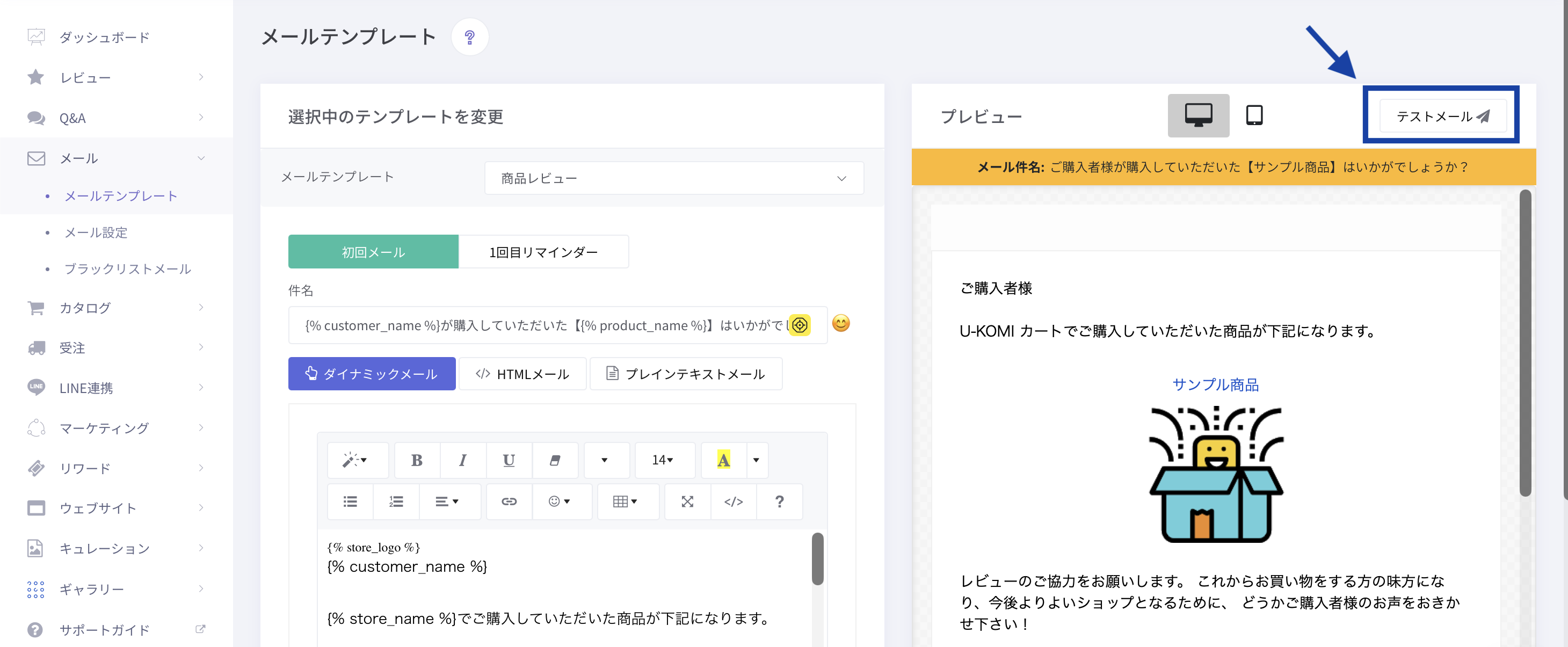
Task: Insert unordered bullet list
Action: point(350,501)
